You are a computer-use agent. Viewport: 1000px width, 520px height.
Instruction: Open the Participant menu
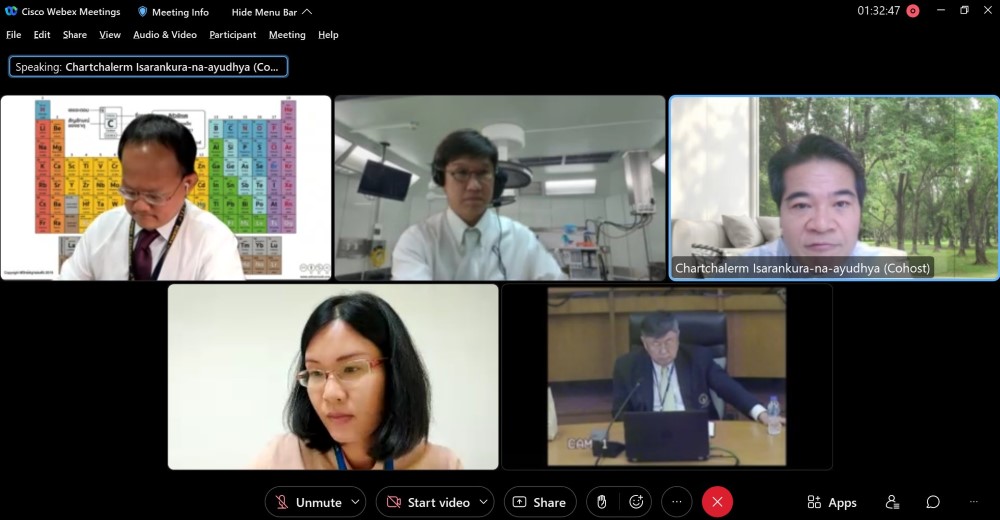point(232,35)
